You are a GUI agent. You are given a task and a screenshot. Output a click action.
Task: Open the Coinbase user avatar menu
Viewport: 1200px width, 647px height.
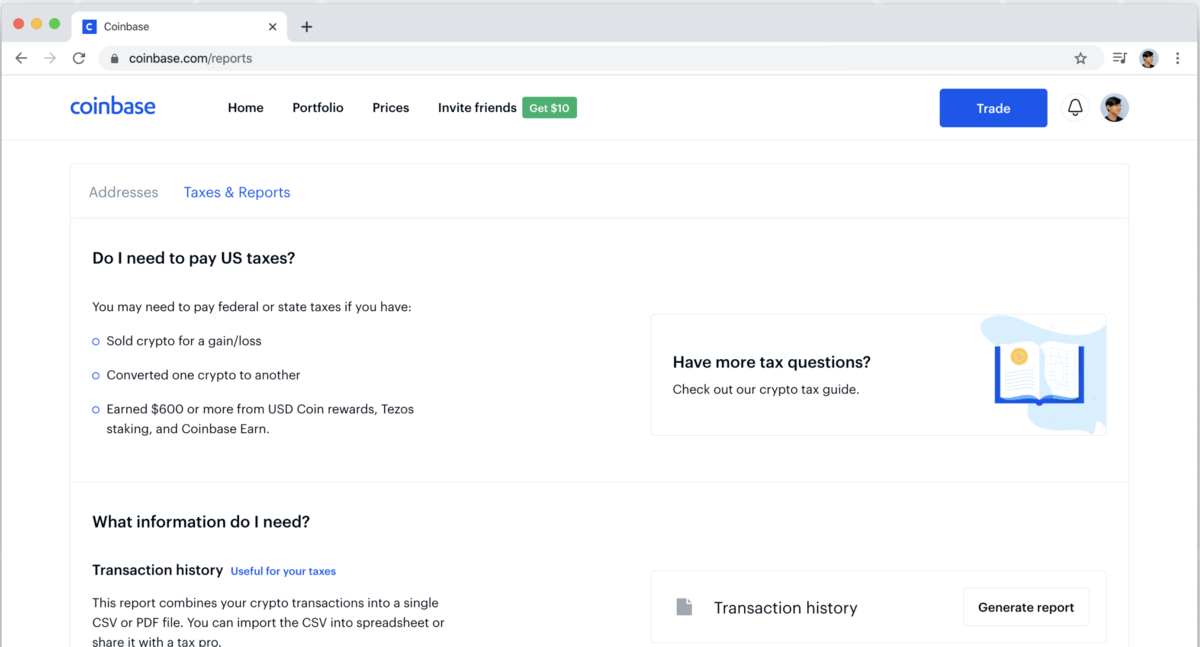tap(1115, 108)
